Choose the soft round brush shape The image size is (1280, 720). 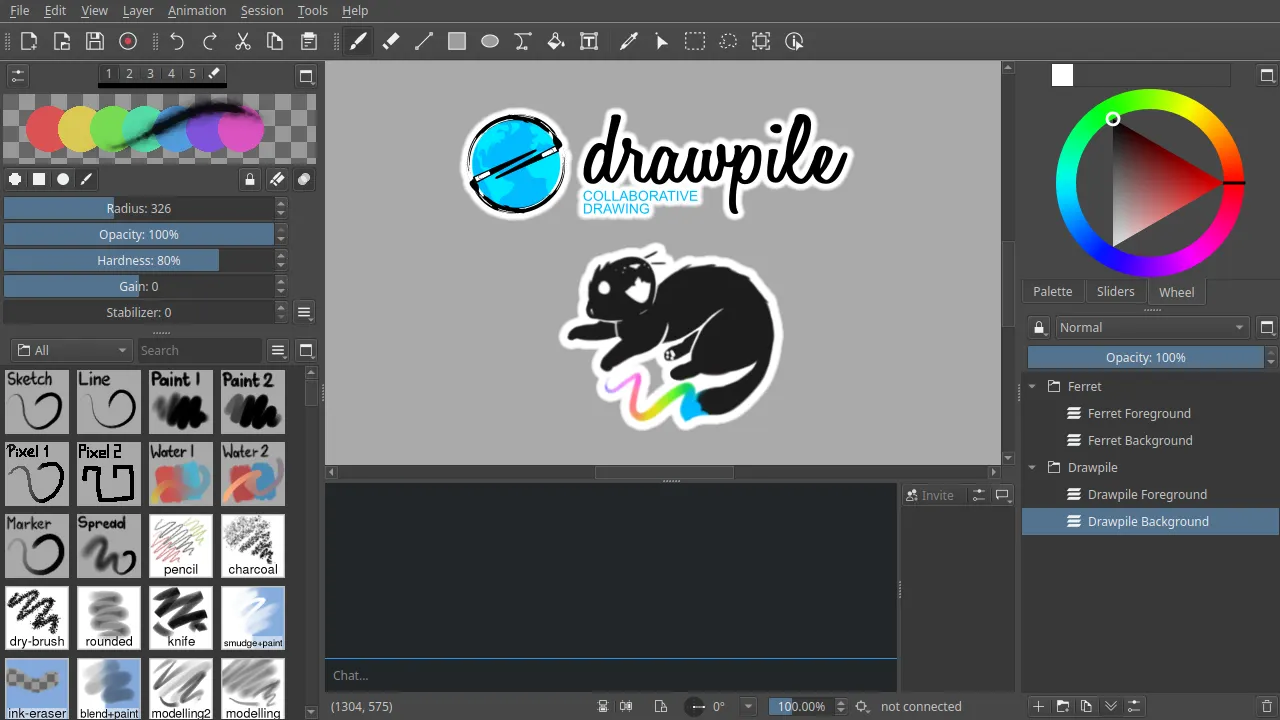(63, 179)
